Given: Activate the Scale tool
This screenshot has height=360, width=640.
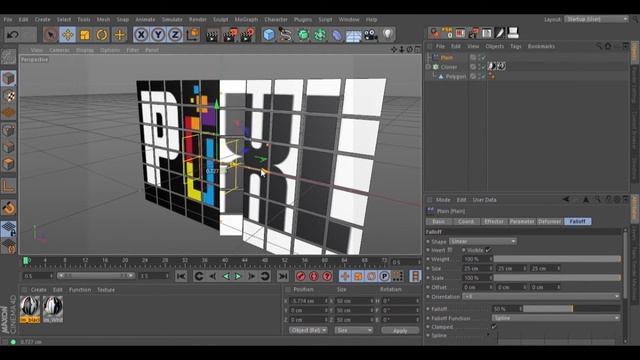Looking at the screenshot, I should (85, 35).
